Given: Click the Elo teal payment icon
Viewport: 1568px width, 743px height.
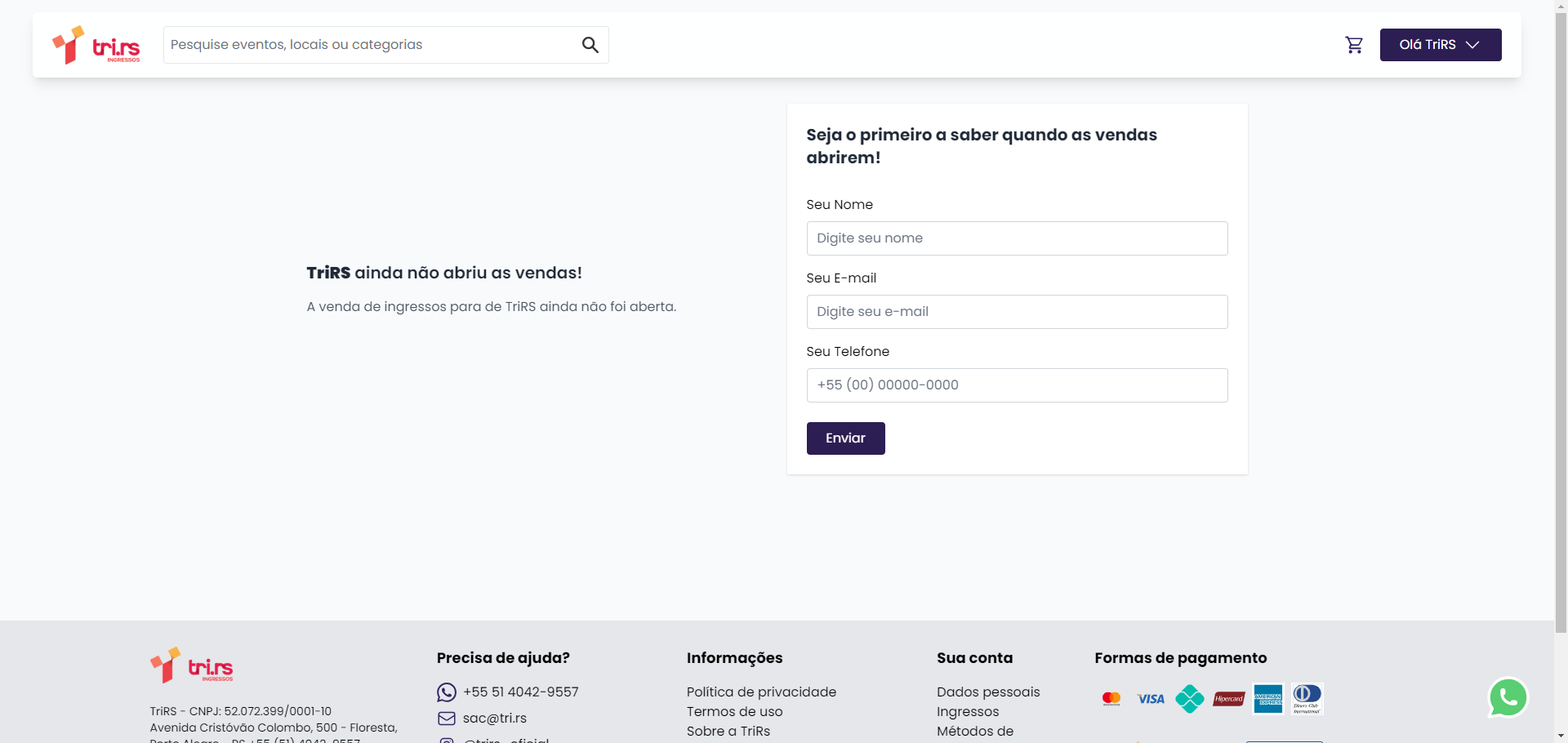Looking at the screenshot, I should (1190, 699).
